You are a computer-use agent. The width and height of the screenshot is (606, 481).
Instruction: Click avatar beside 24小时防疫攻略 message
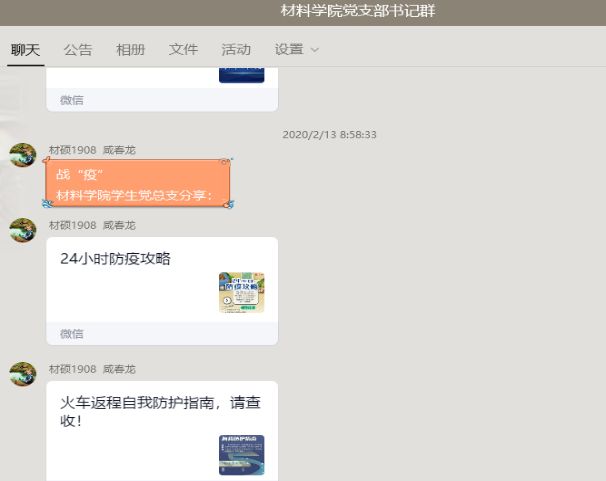(x=23, y=230)
